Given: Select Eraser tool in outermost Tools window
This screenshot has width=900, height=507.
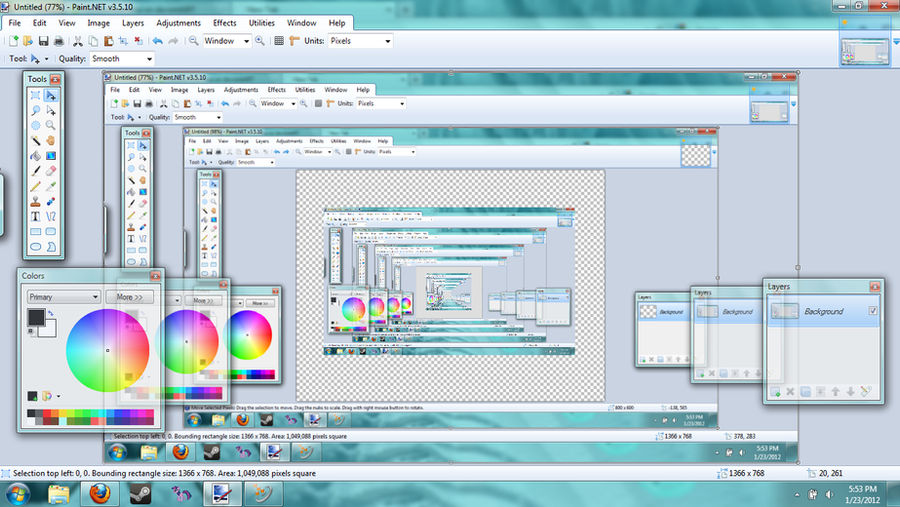Looking at the screenshot, I should 51,171.
